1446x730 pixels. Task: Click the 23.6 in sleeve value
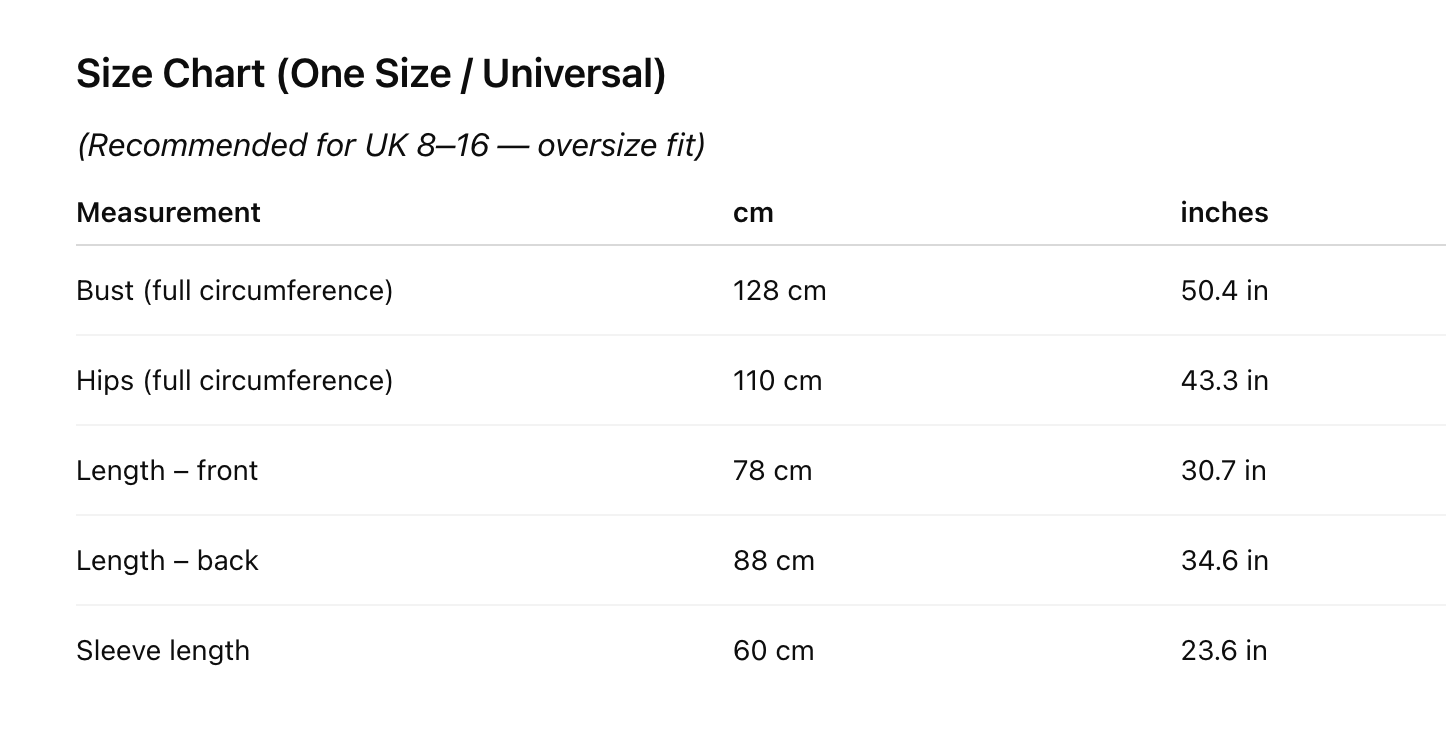pyautogui.click(x=1223, y=651)
